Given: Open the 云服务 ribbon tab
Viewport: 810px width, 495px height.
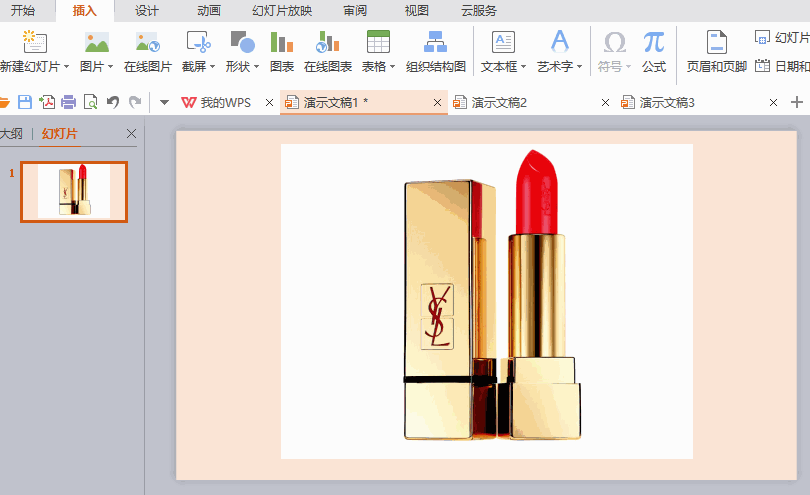Looking at the screenshot, I should (479, 10).
